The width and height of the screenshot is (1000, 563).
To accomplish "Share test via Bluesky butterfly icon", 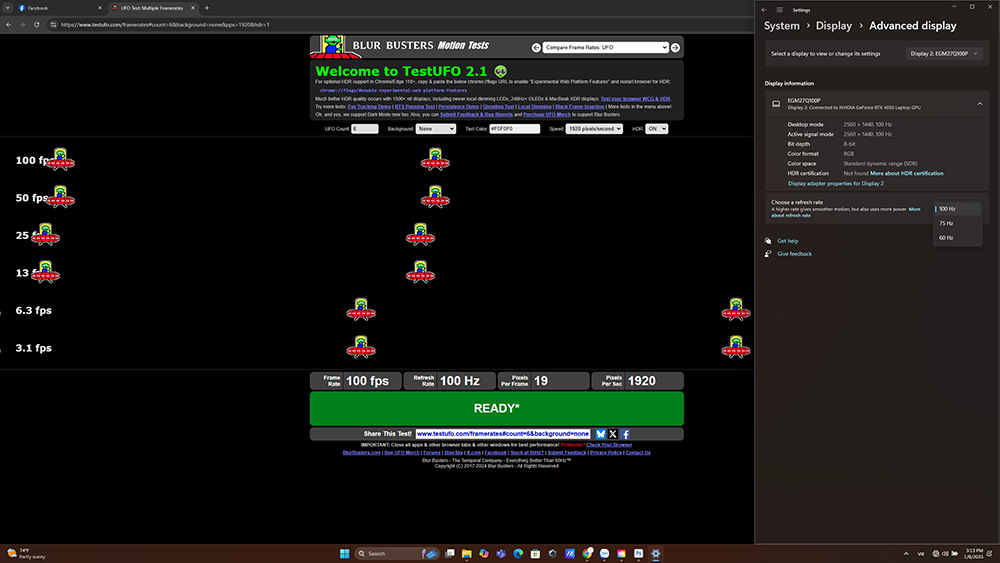I will pos(600,434).
